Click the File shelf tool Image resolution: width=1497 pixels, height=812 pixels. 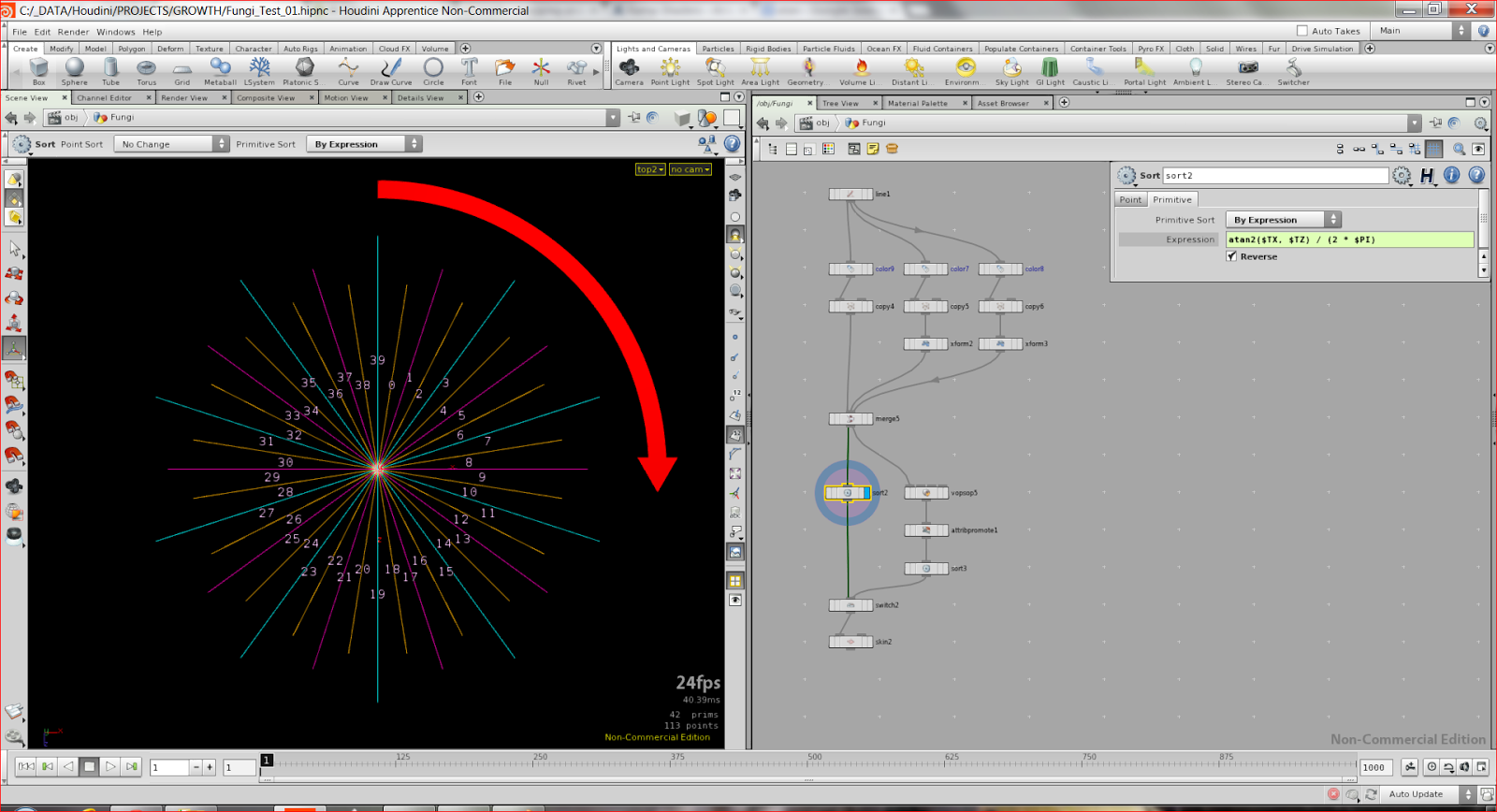click(505, 71)
